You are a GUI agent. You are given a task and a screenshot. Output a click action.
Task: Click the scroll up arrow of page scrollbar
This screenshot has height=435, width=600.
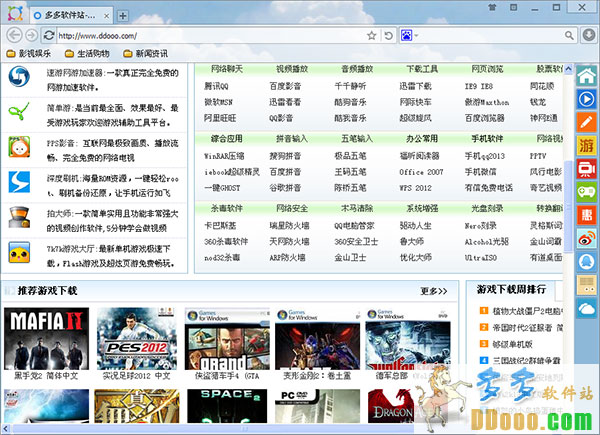pos(568,69)
